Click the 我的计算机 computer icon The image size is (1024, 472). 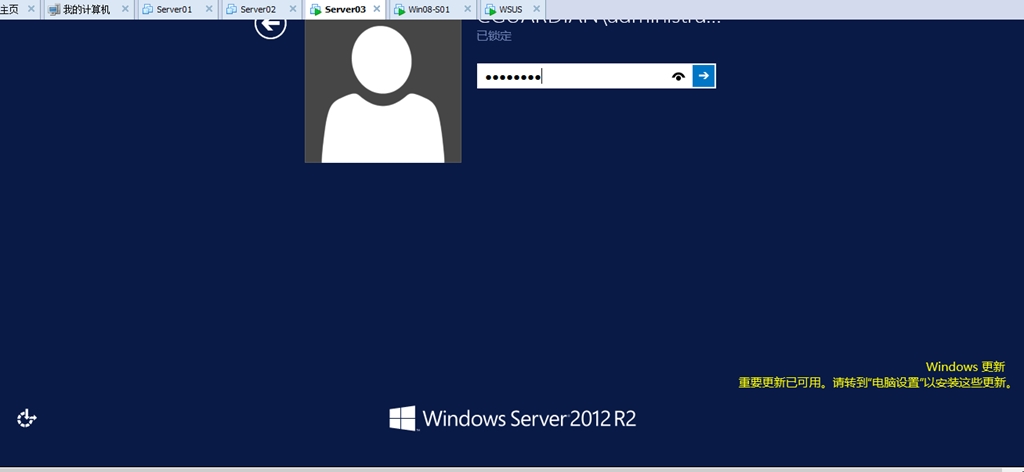(54, 10)
